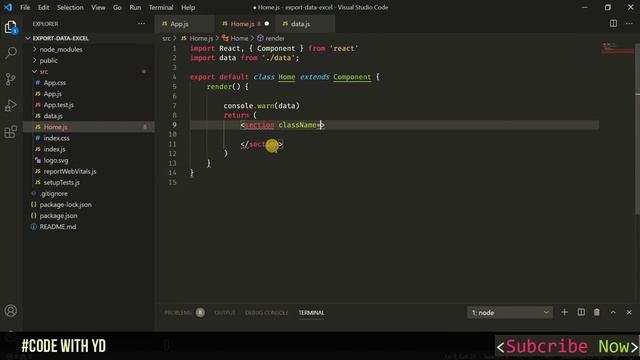This screenshot has height=360, width=640.
Task: Click the minimap code preview
Action: click(617, 48)
